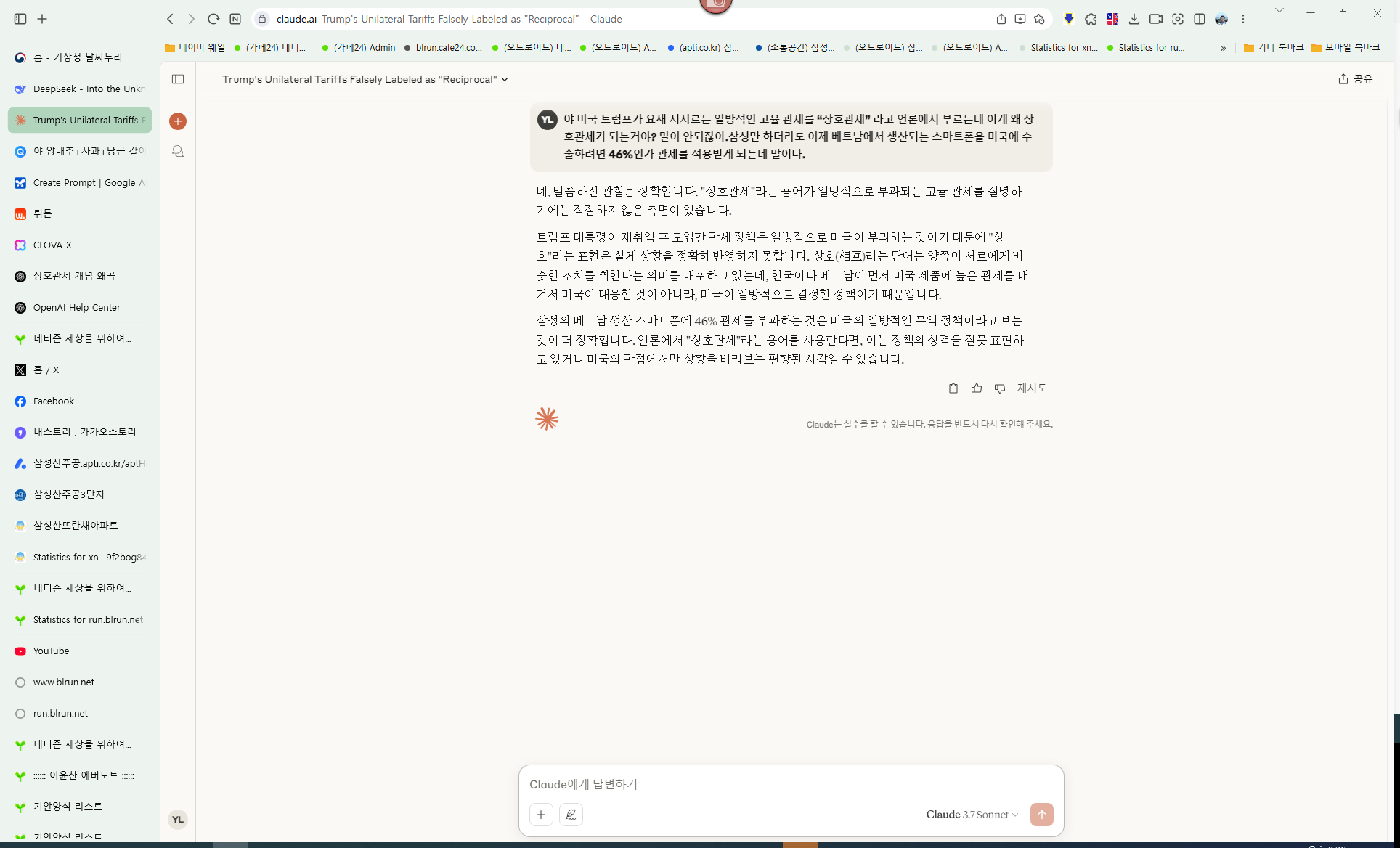1400x848 pixels.
Task: Give thumbs up to response
Action: tap(977, 388)
